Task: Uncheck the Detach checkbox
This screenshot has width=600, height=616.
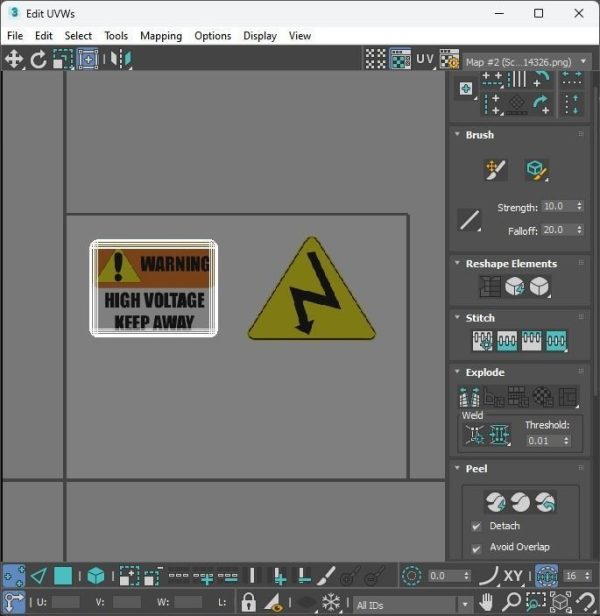Action: 476,526
